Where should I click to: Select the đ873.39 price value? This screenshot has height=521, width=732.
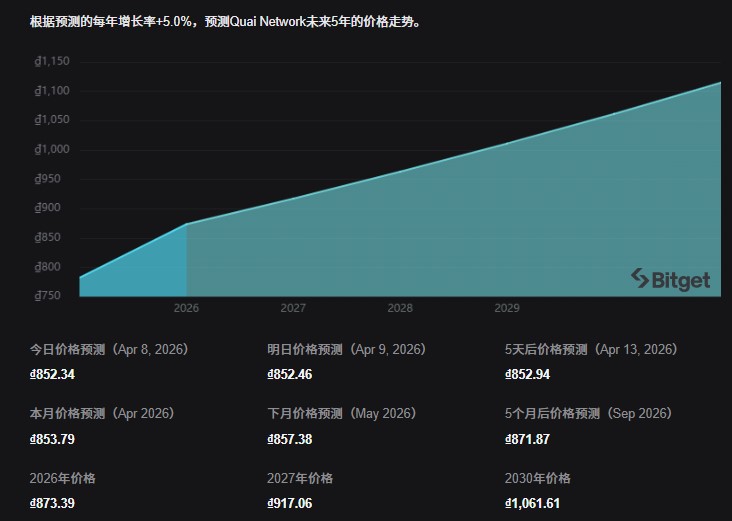tap(52, 503)
